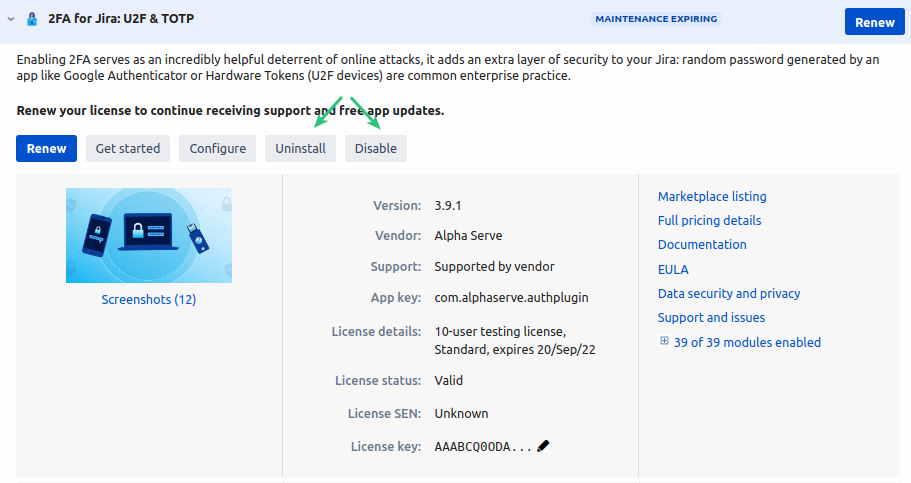Open the Get started guide
This screenshot has height=483, width=911.
click(x=128, y=148)
